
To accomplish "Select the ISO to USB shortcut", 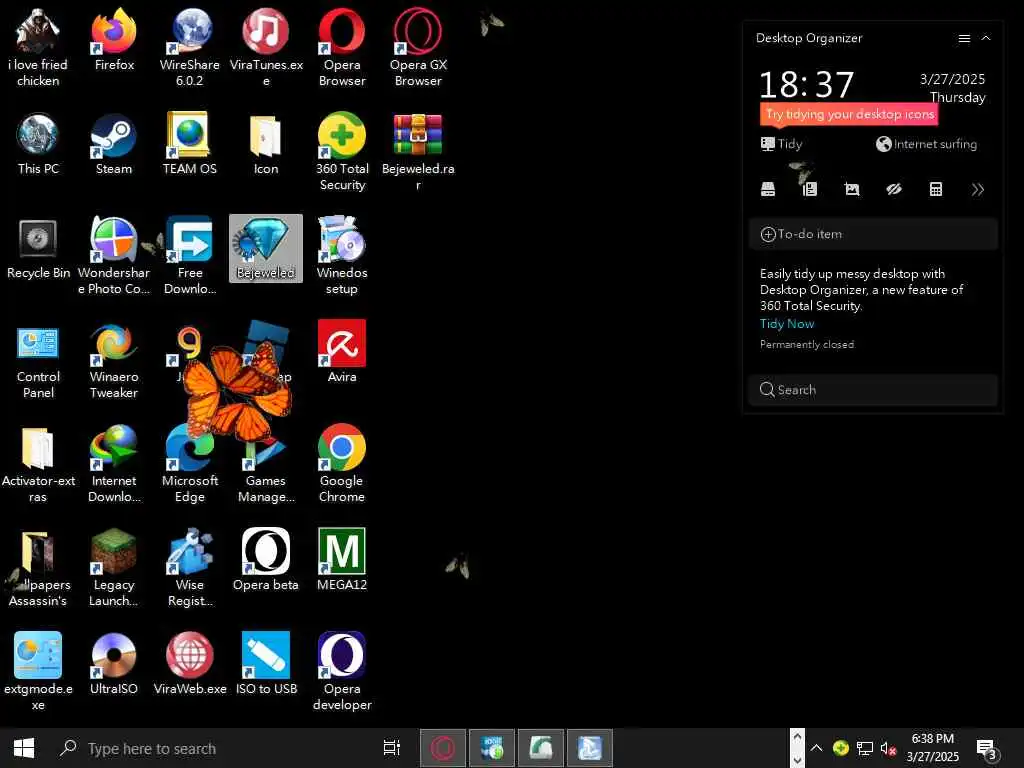I will coord(266,664).
